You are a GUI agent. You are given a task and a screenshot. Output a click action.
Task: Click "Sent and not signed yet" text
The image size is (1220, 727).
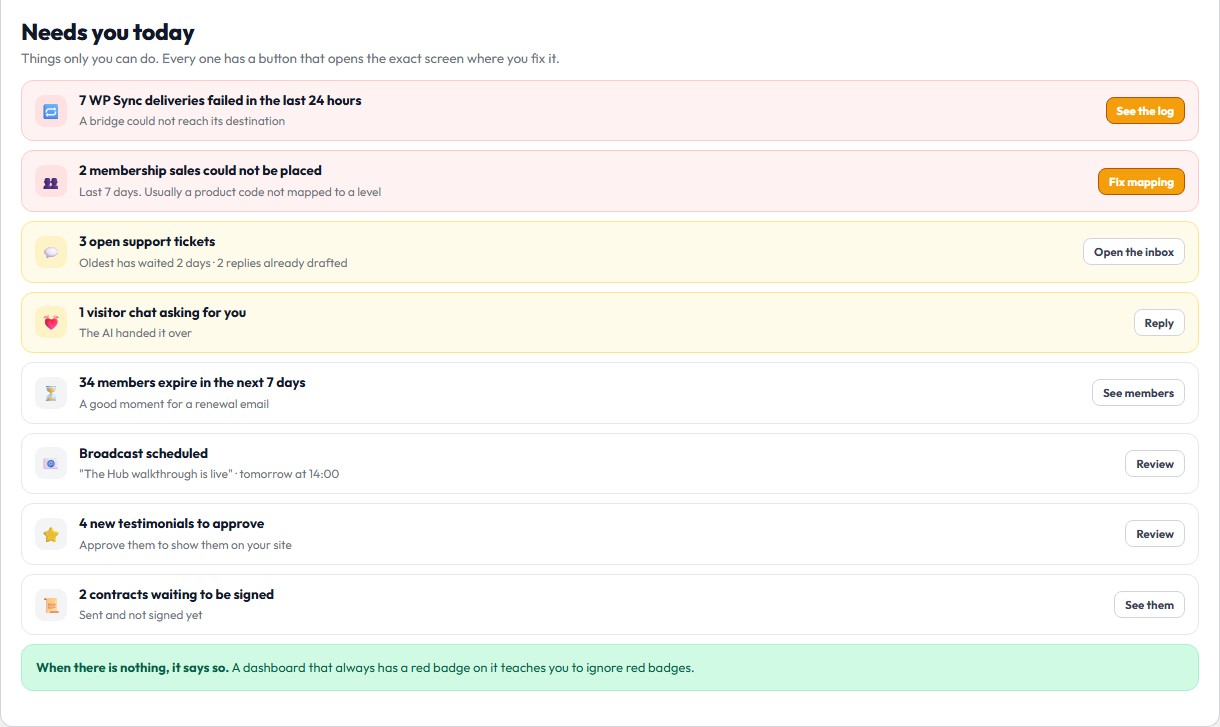coord(140,615)
